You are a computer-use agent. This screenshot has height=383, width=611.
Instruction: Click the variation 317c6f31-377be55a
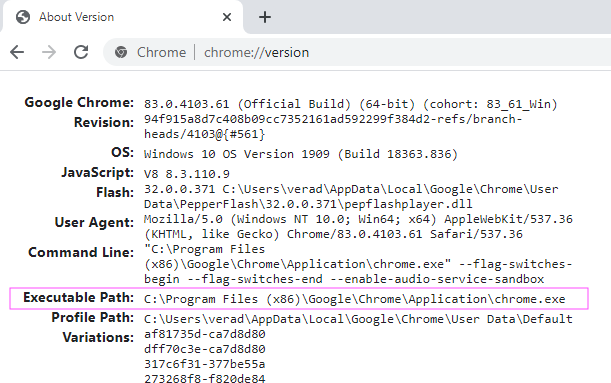click(205, 364)
